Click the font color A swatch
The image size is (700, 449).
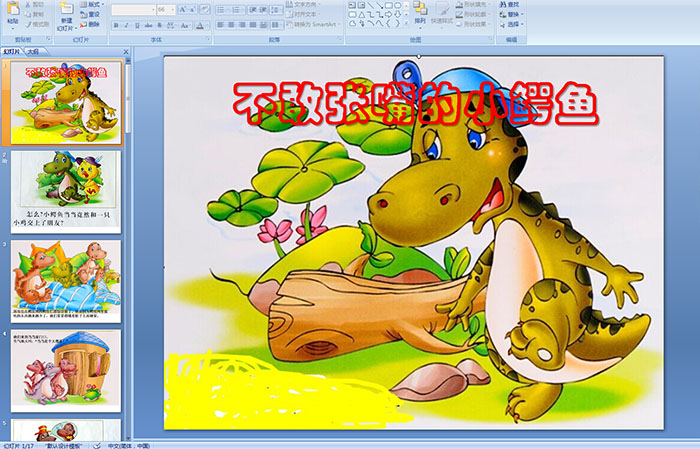(200, 25)
